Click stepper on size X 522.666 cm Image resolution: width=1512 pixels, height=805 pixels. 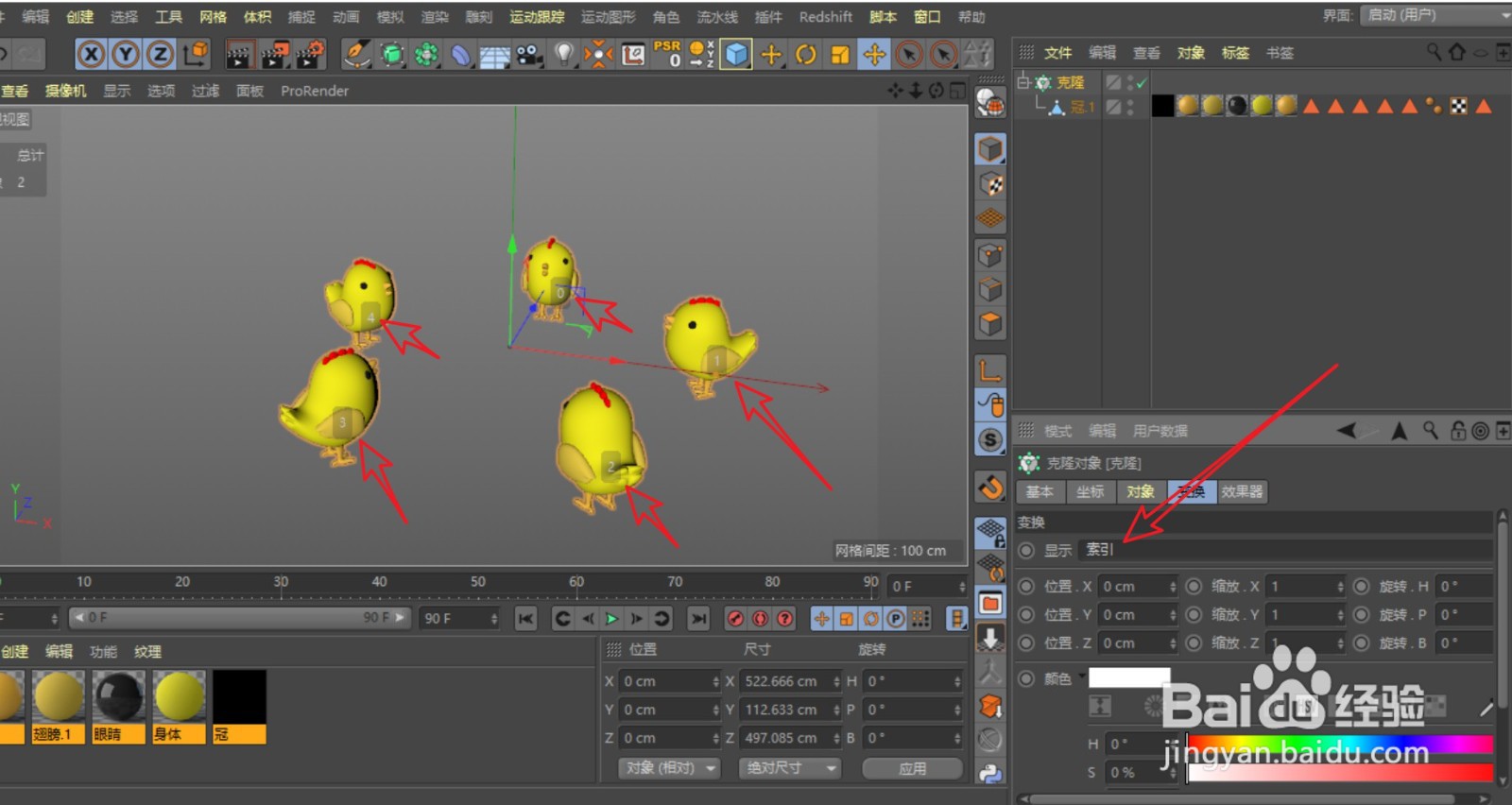click(x=836, y=681)
